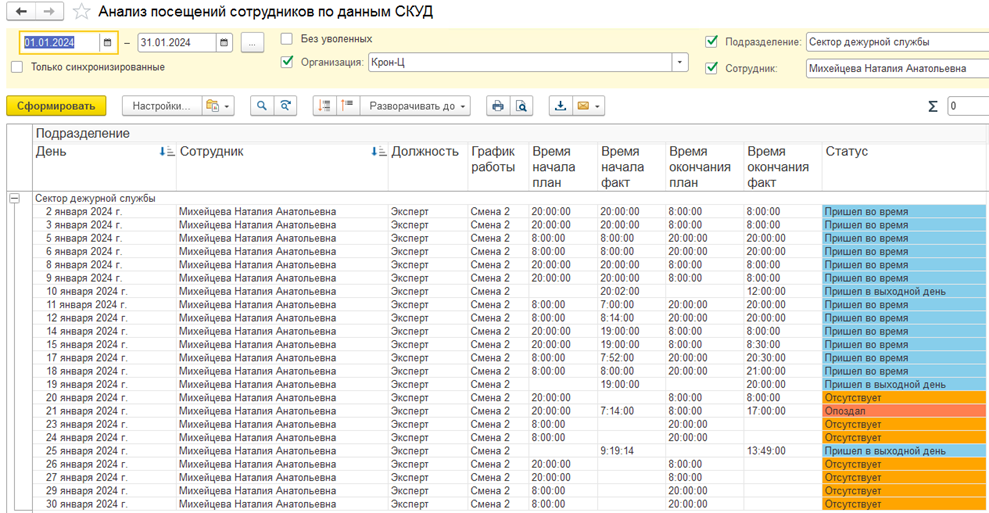
Task: Check the 'Без уволенных' checkbox
Action: (287, 39)
